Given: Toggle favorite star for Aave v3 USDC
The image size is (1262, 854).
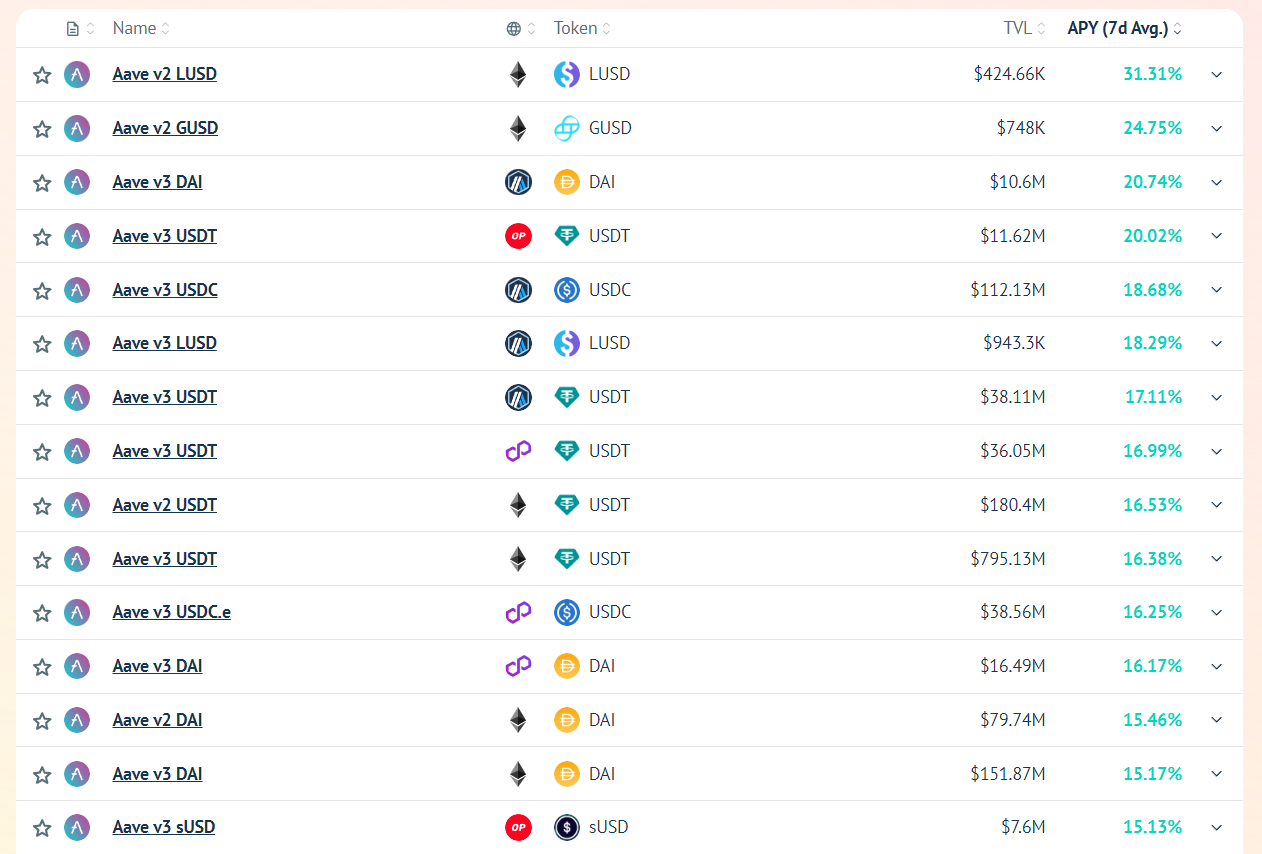Looking at the screenshot, I should (42, 291).
